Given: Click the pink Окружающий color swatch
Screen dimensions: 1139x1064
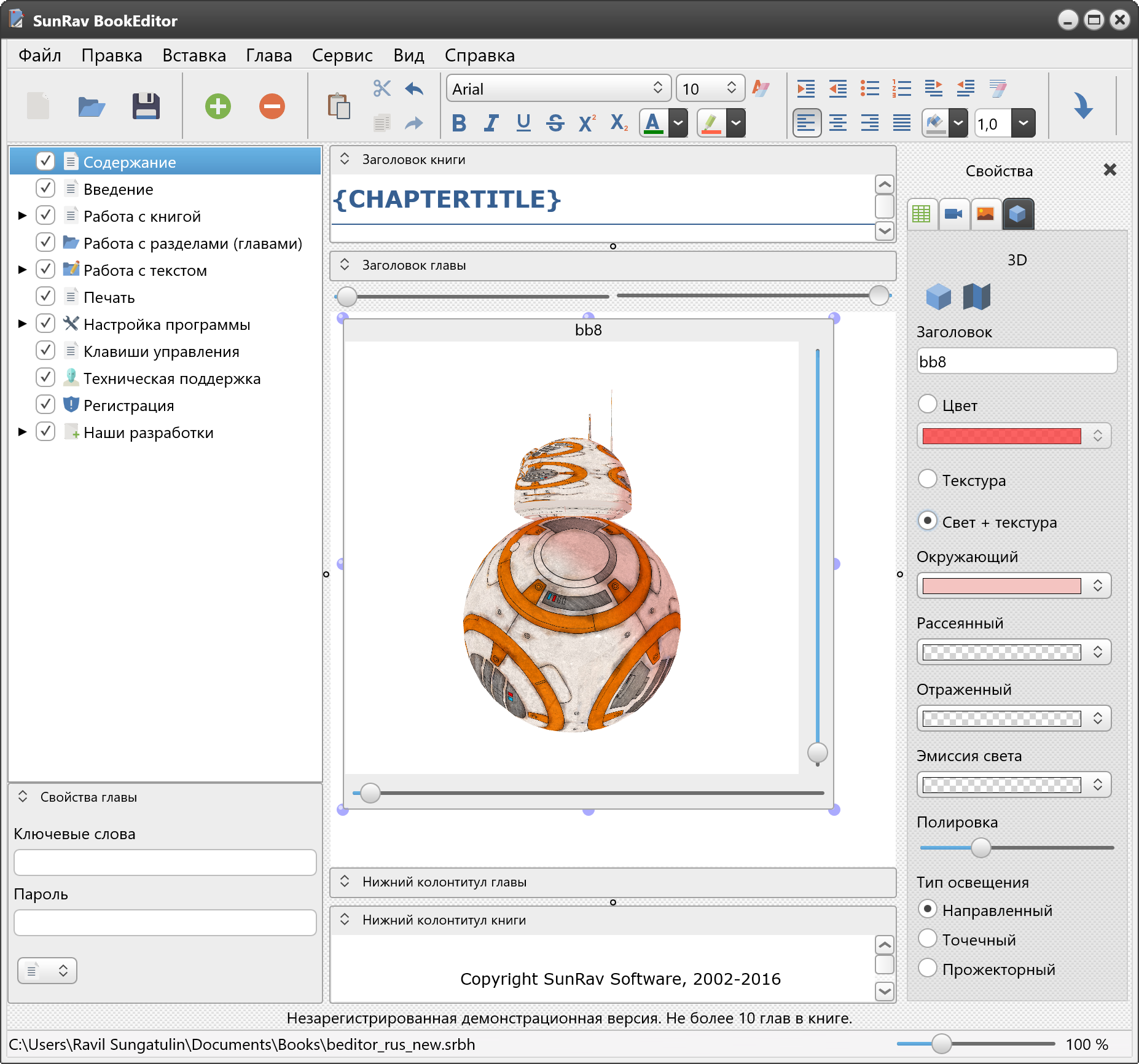Looking at the screenshot, I should [1001, 586].
